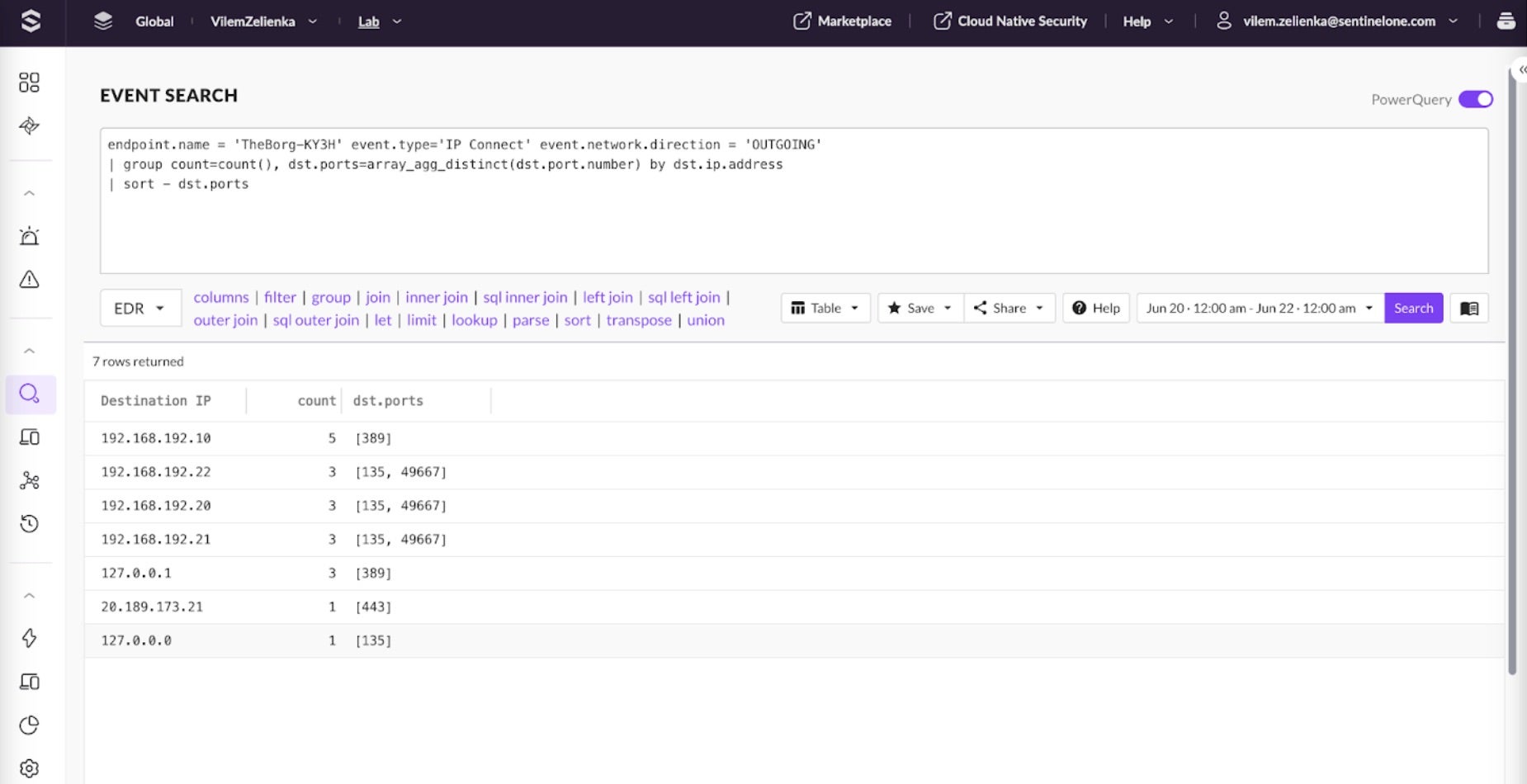Click the purple Search button

click(1413, 308)
